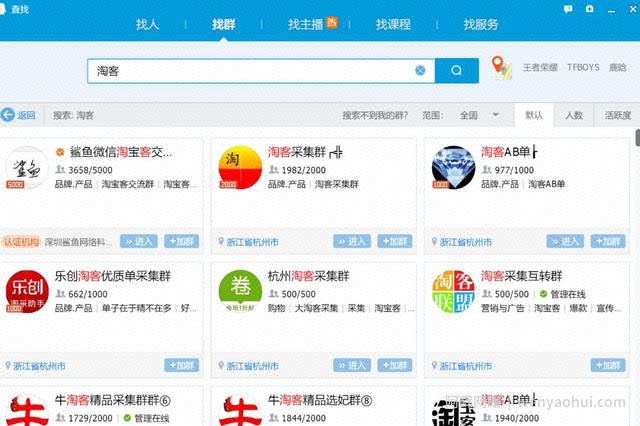Click +加群 for 淘客采集群
This screenshot has width=640, height=426.
tap(395, 242)
